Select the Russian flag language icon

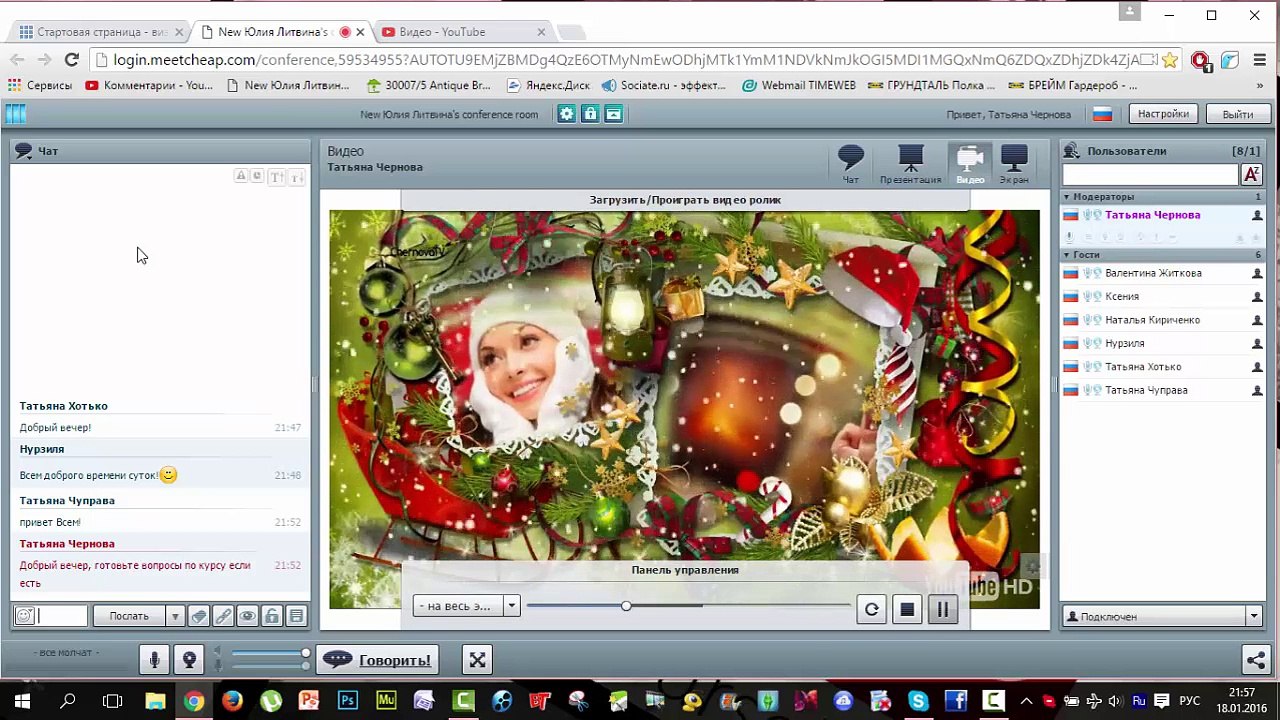[1102, 114]
